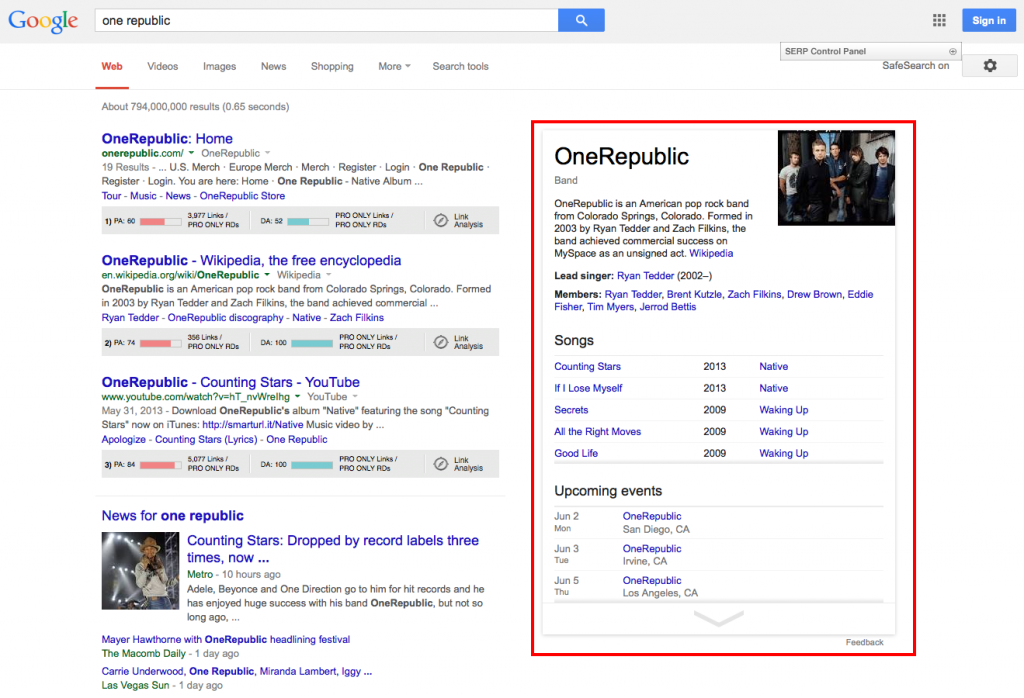1024x698 pixels.
Task: Open the Counting Stars song link
Action: pos(587,366)
